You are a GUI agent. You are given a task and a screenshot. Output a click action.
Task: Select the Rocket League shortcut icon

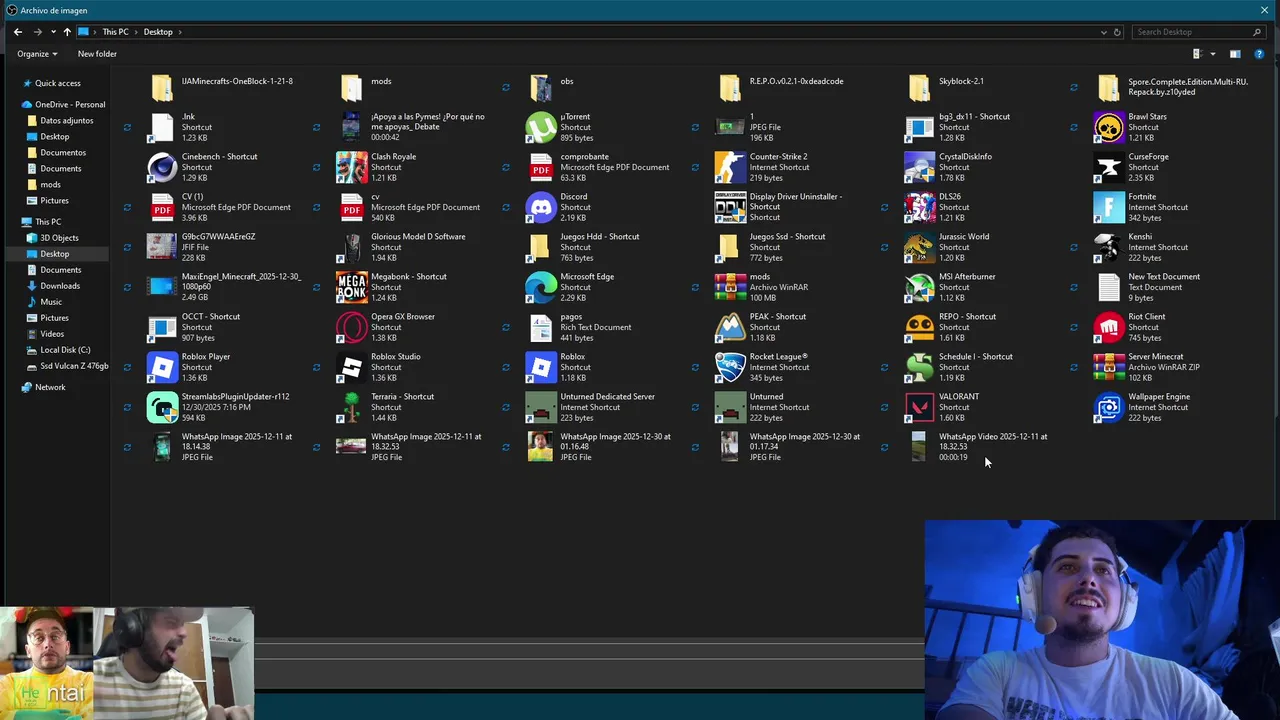[730, 367]
